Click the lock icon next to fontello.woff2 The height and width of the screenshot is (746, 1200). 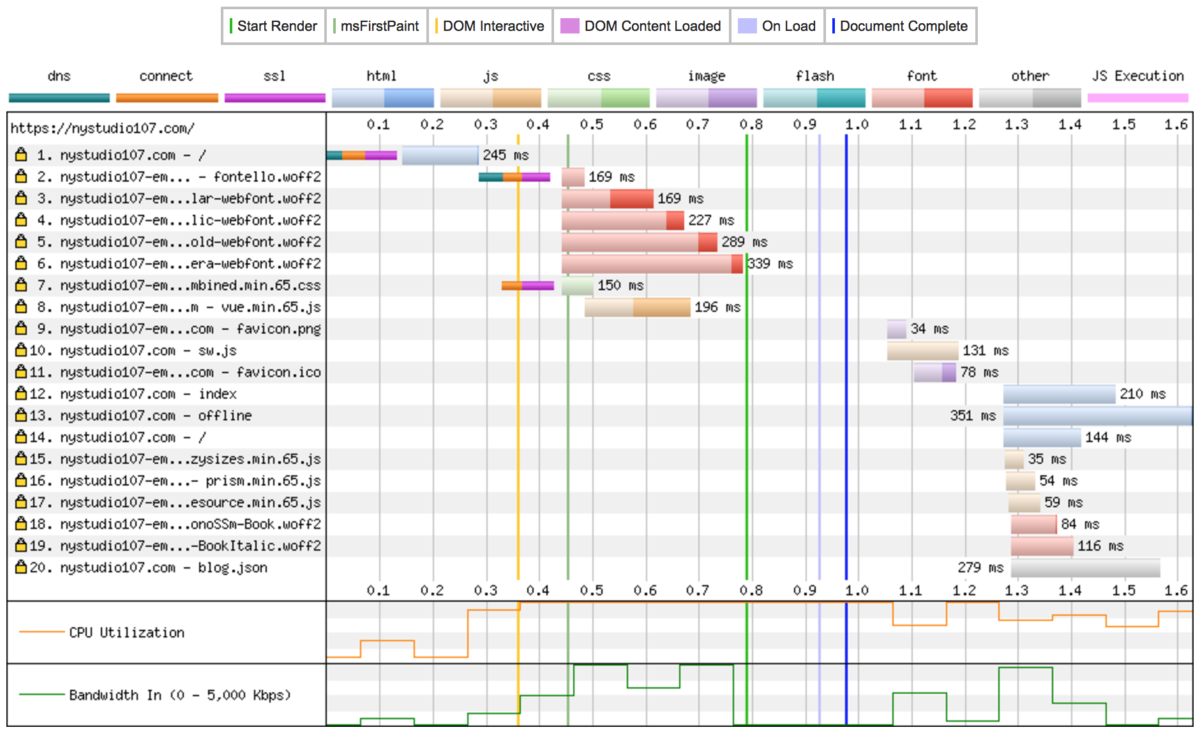21,177
